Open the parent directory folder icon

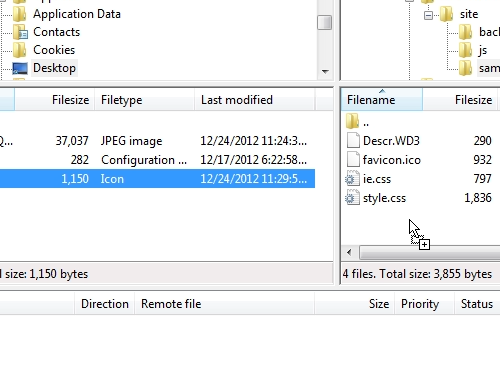[x=352, y=121]
